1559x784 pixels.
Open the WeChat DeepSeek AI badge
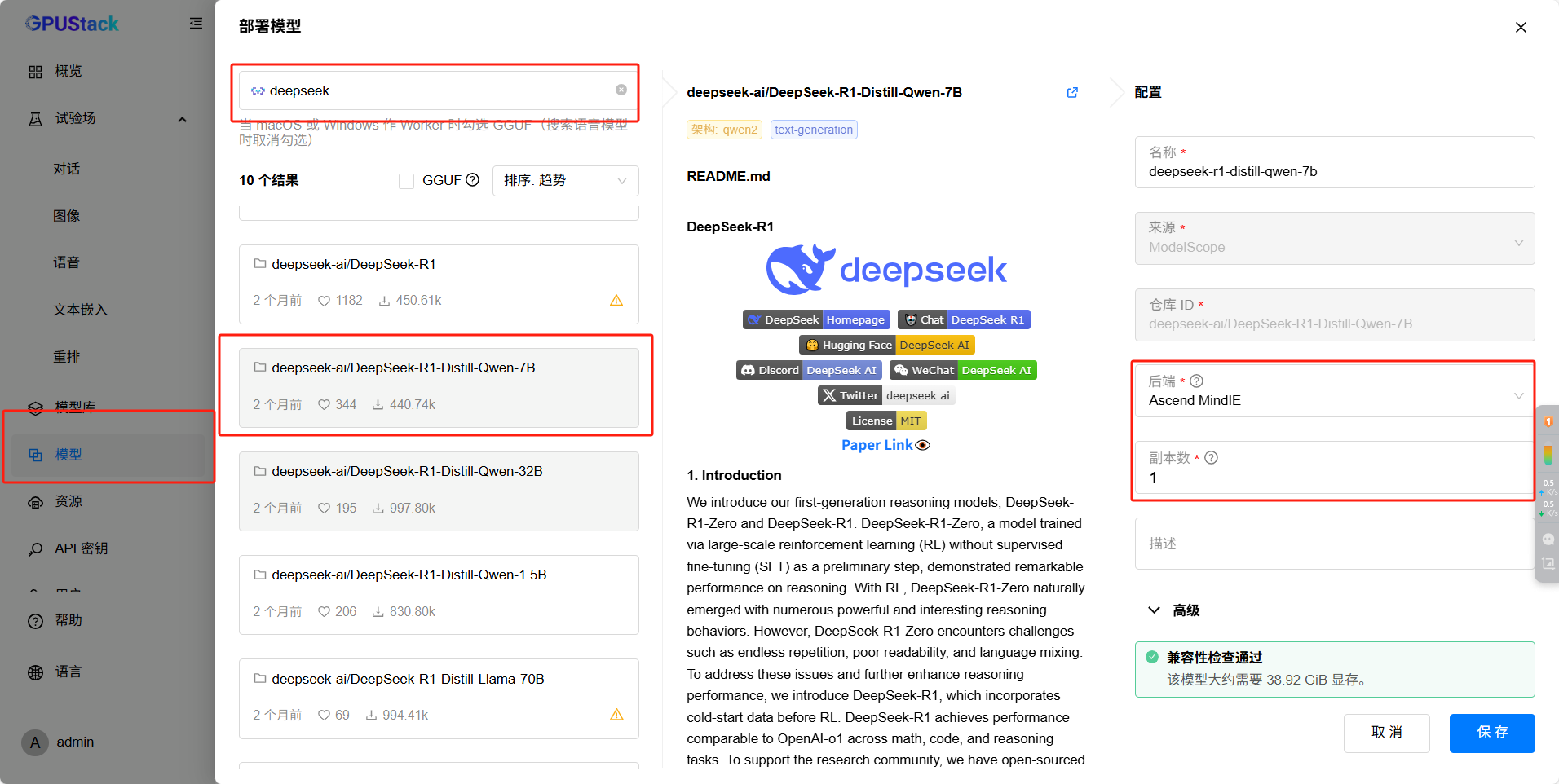pyautogui.click(x=963, y=370)
